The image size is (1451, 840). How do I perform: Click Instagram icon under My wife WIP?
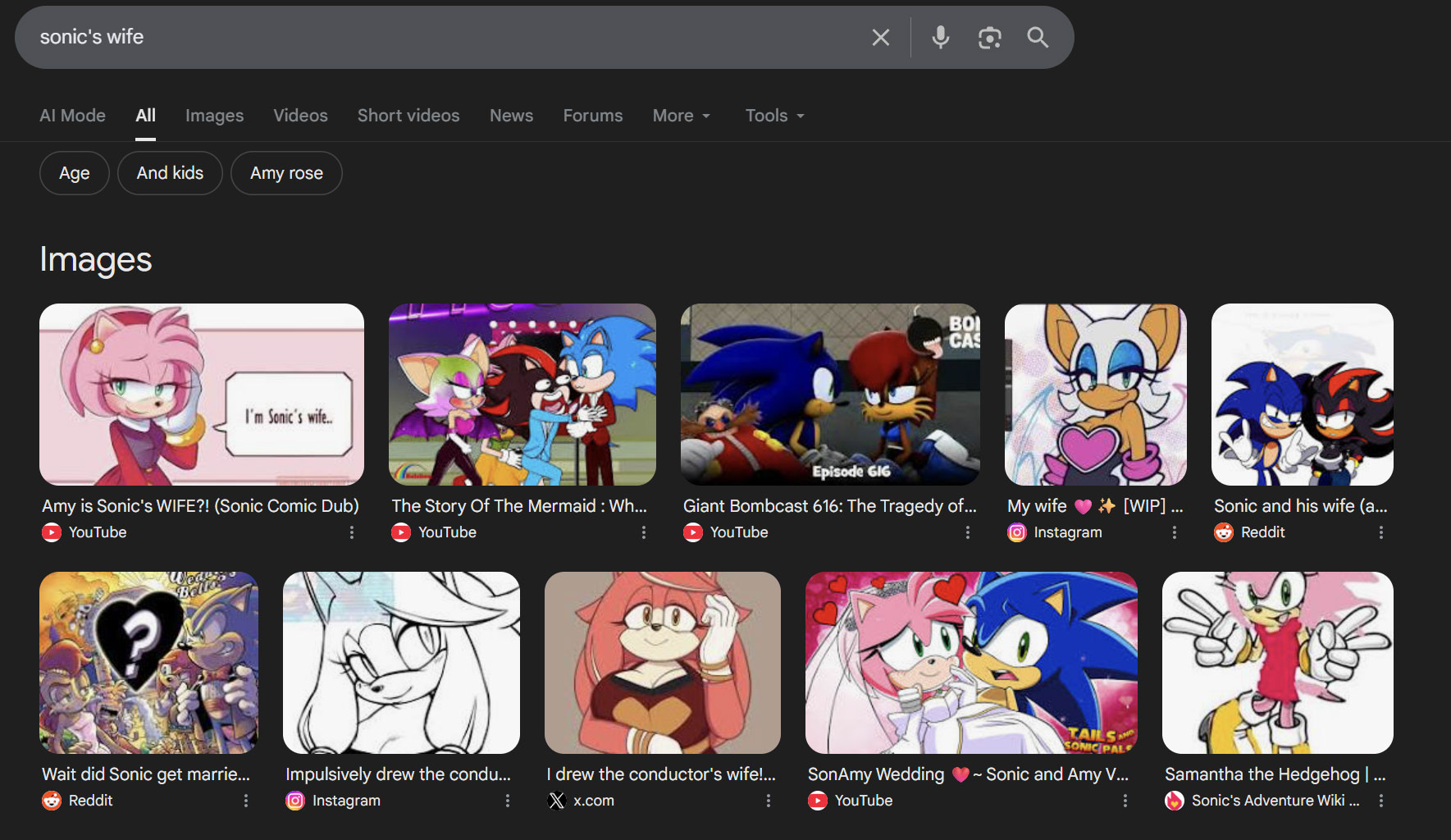[x=1017, y=532]
